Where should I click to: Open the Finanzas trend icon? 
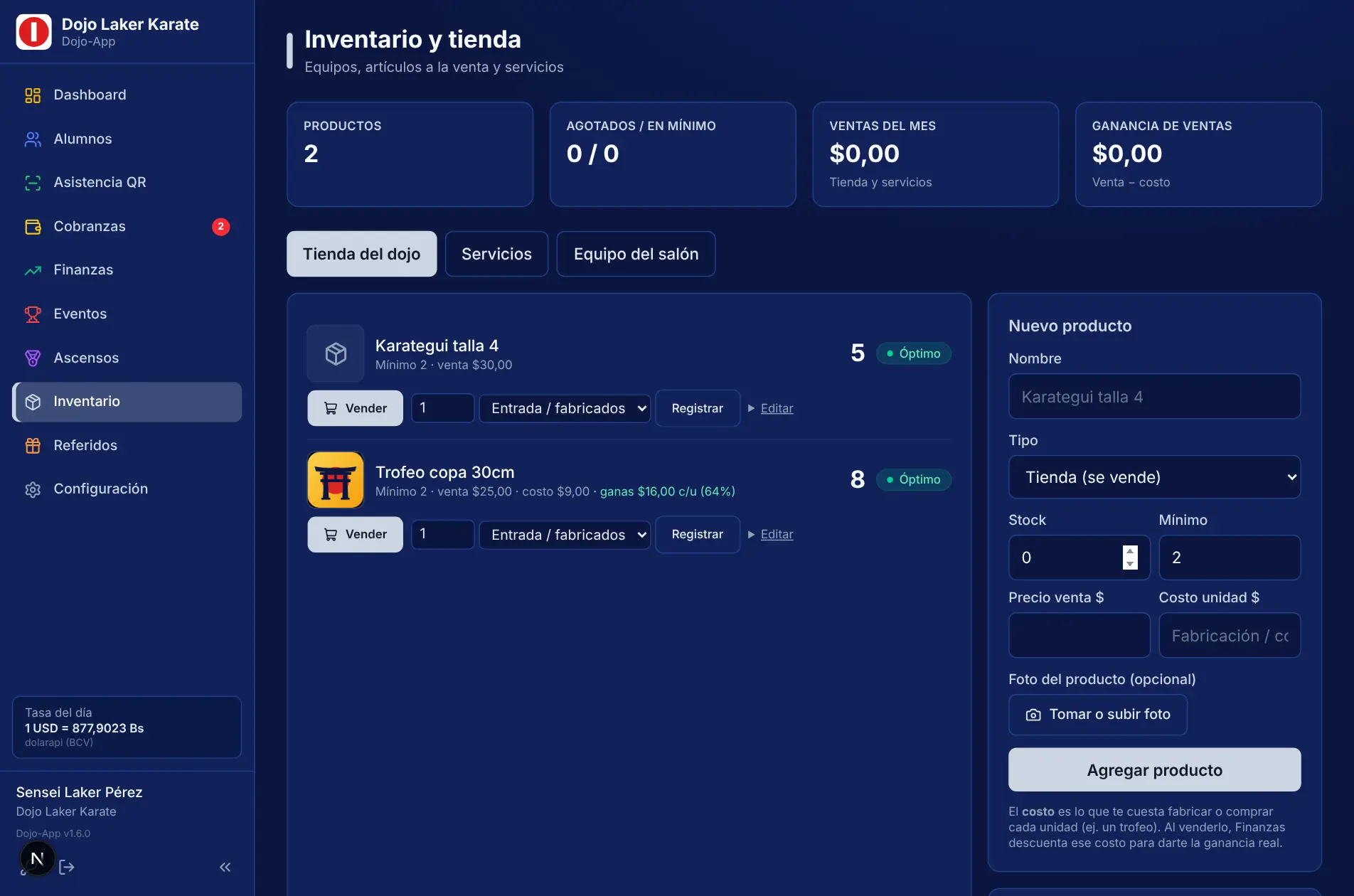33,270
